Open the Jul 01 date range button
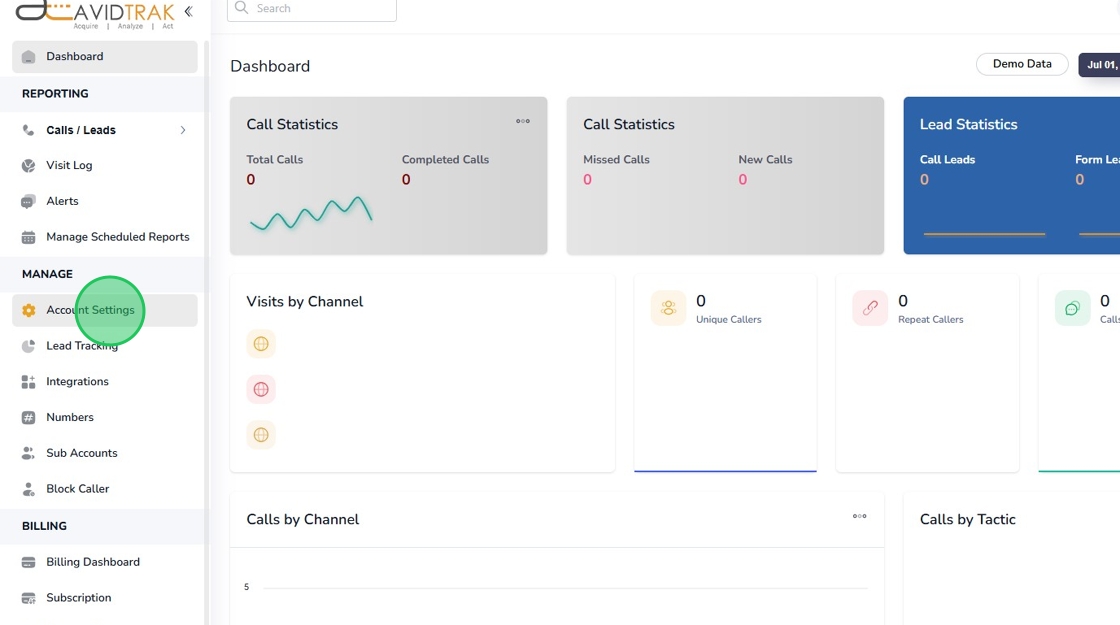Screen dimensions: 1120x625 point(1099,65)
